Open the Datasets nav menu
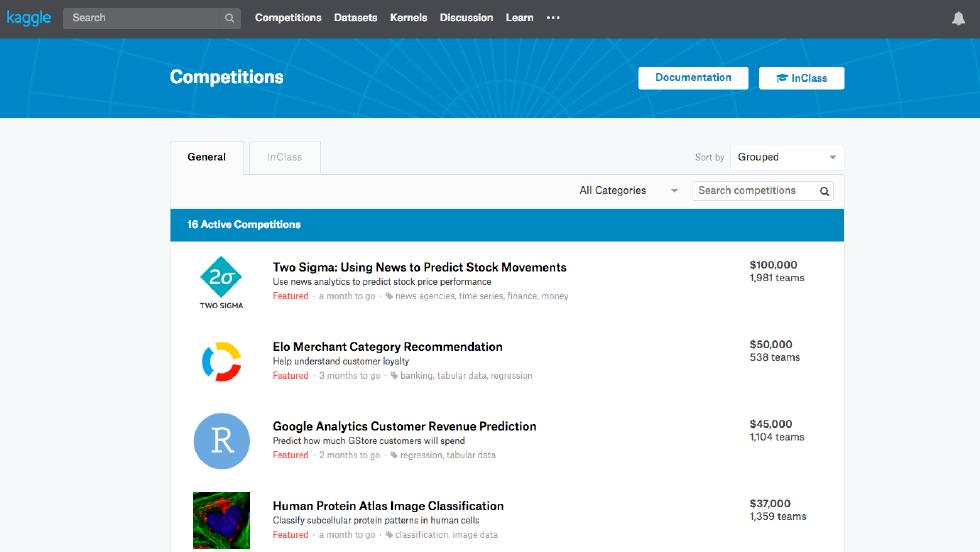The image size is (980, 552). [356, 18]
